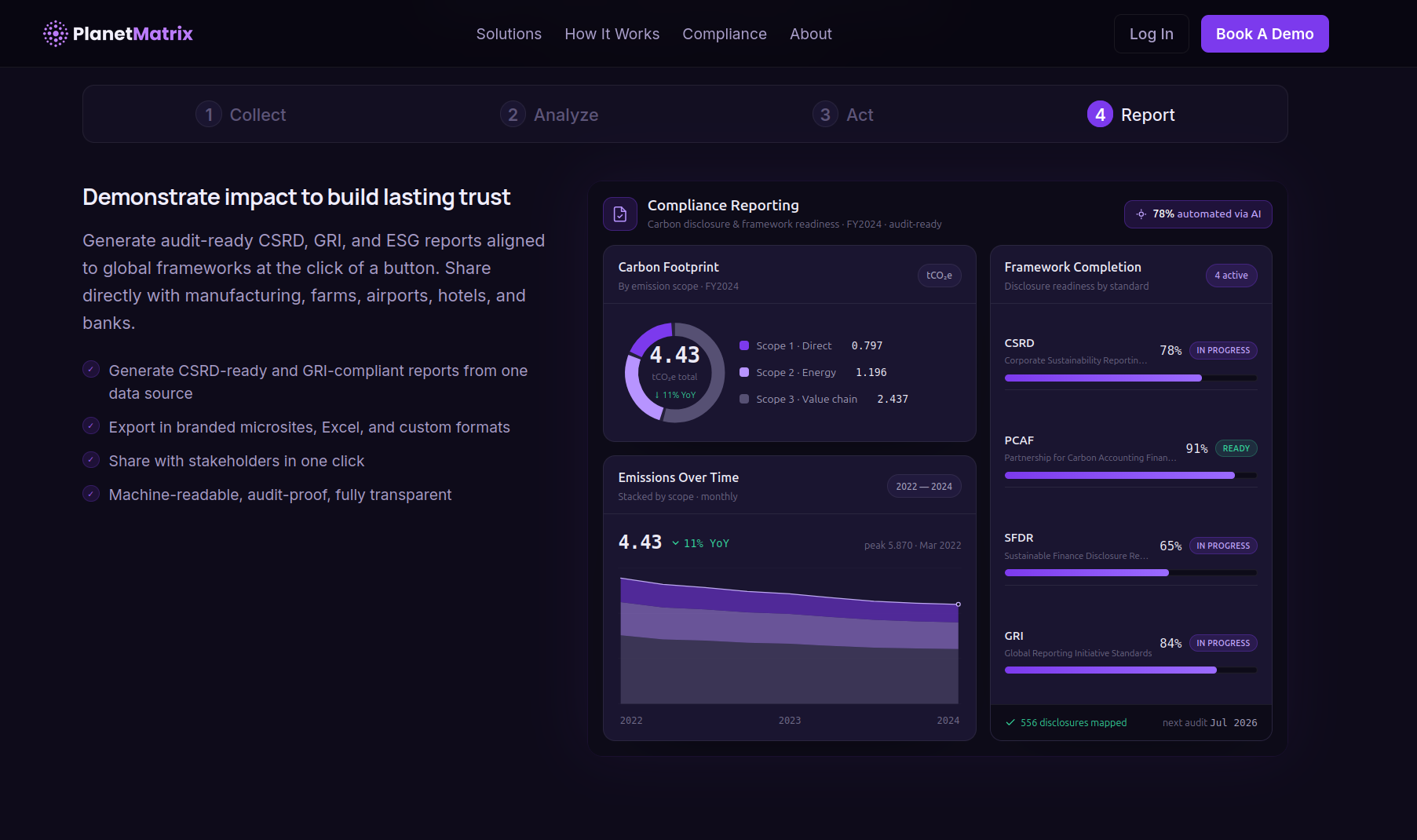Click check icon beside Machine-readable bullet
Viewport: 1417px width, 840px height.
click(x=91, y=494)
